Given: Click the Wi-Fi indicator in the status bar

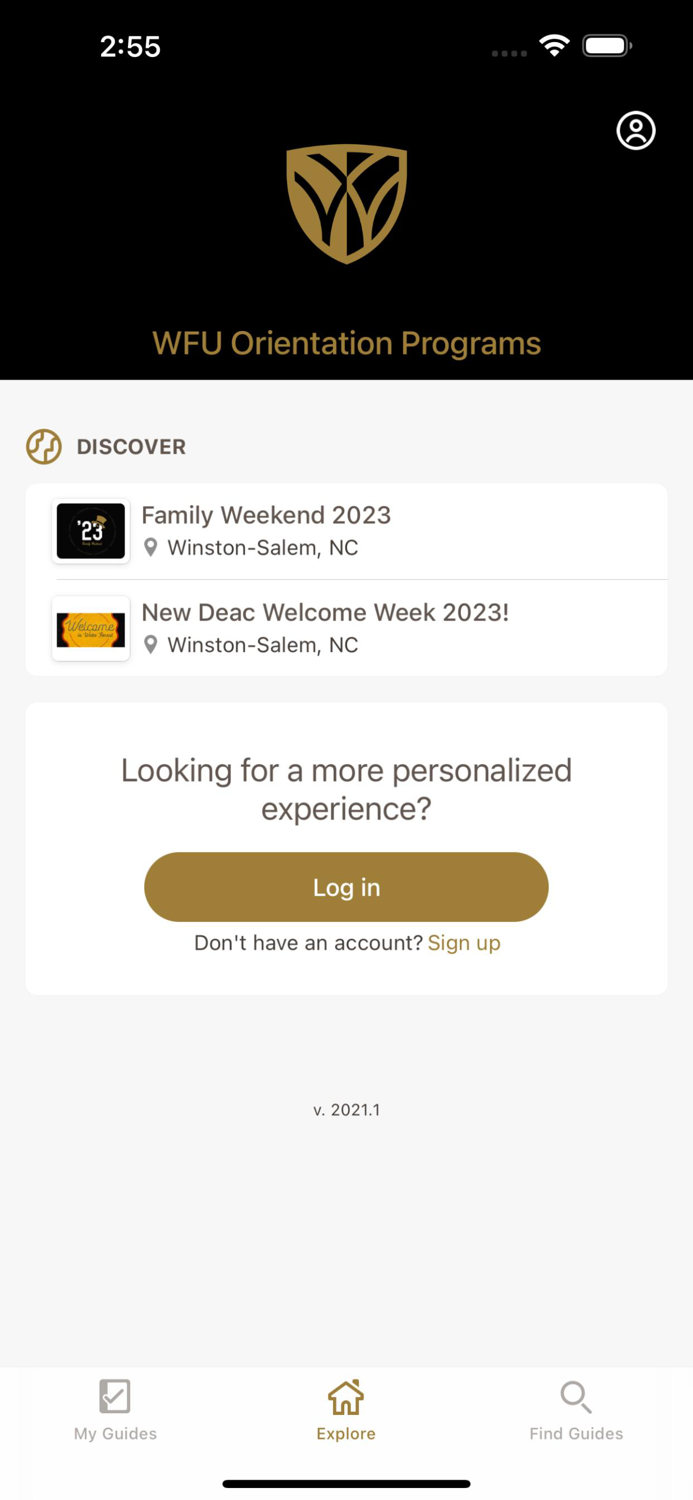Looking at the screenshot, I should coord(554,45).
